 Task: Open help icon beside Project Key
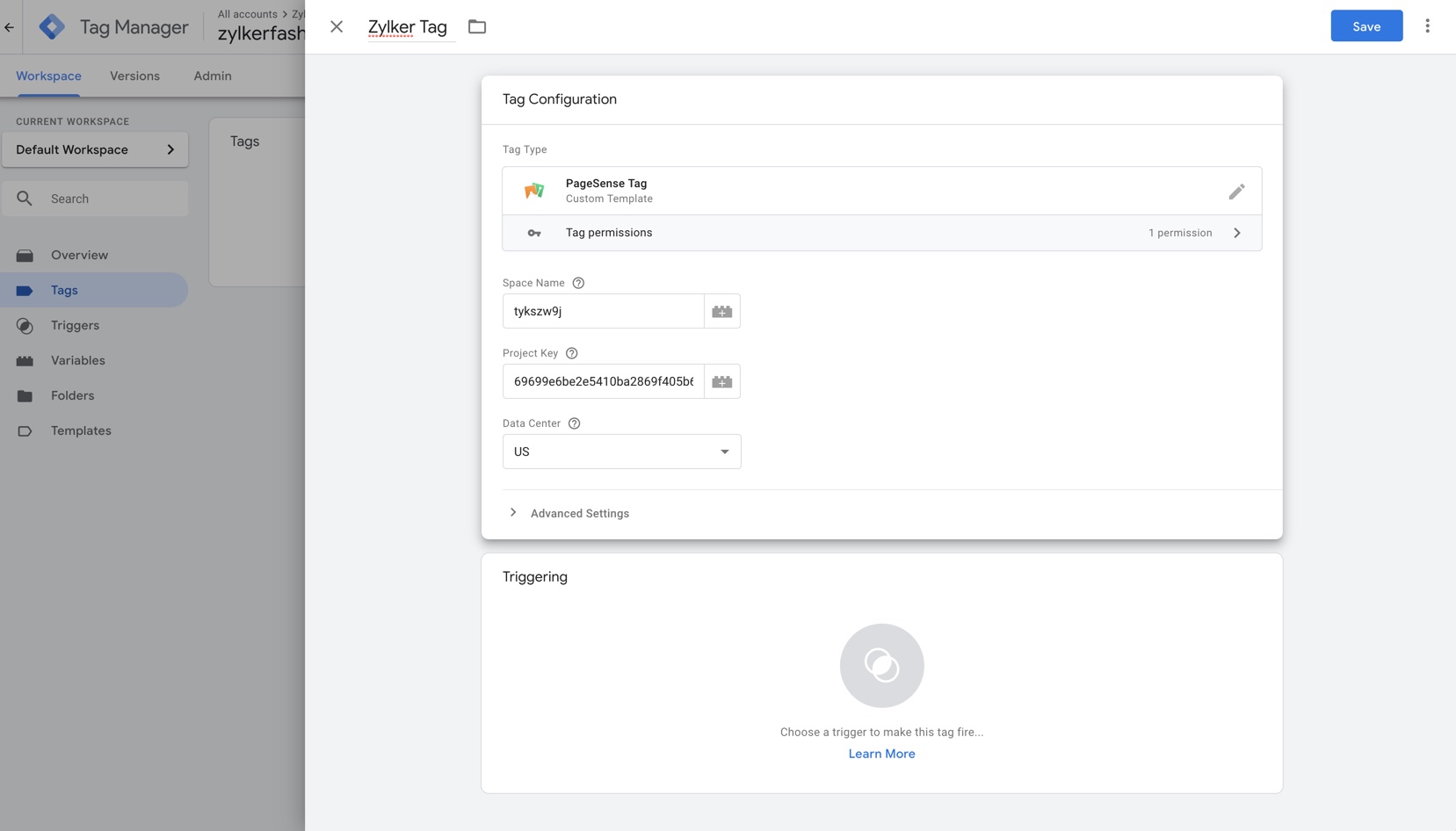572,353
